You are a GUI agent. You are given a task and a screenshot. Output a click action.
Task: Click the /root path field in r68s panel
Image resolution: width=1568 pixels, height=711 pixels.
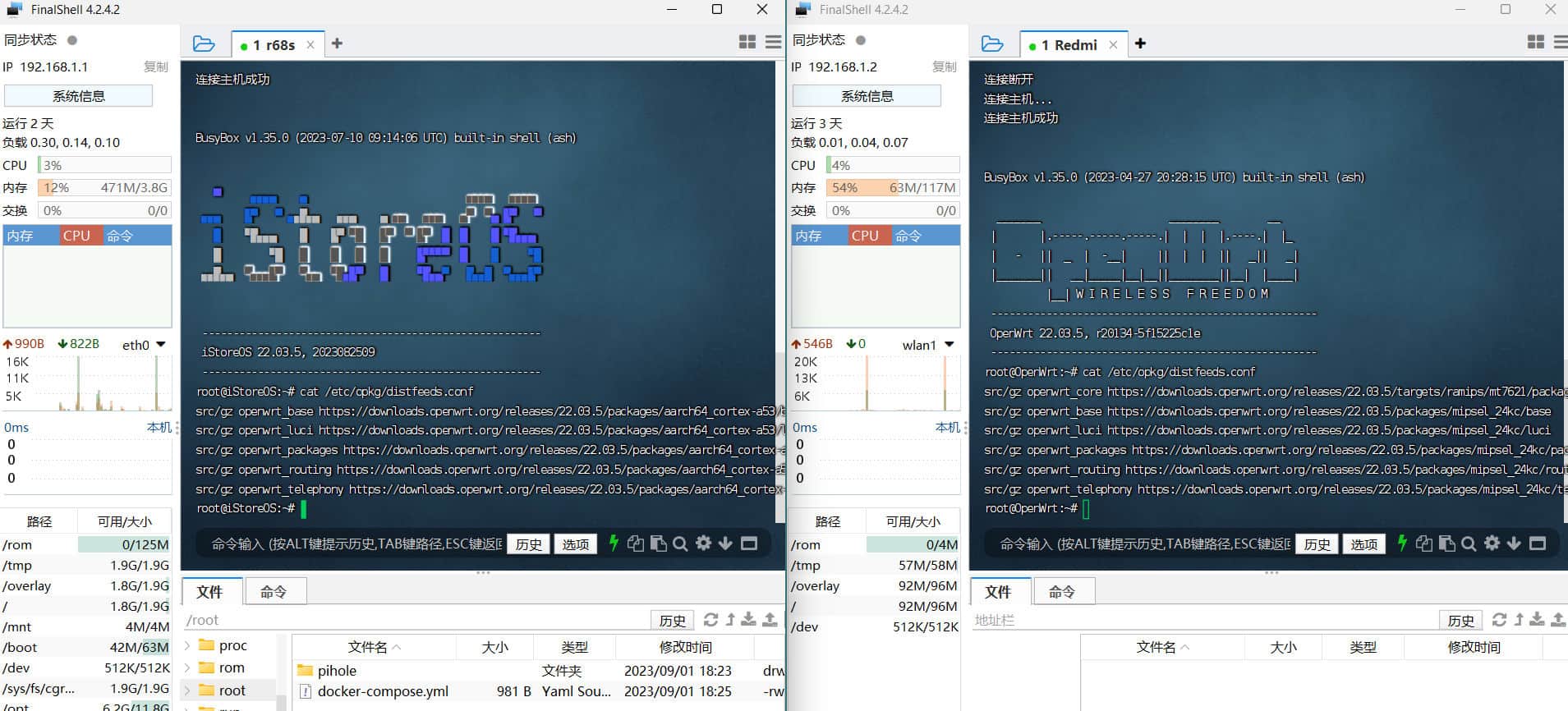(416, 621)
